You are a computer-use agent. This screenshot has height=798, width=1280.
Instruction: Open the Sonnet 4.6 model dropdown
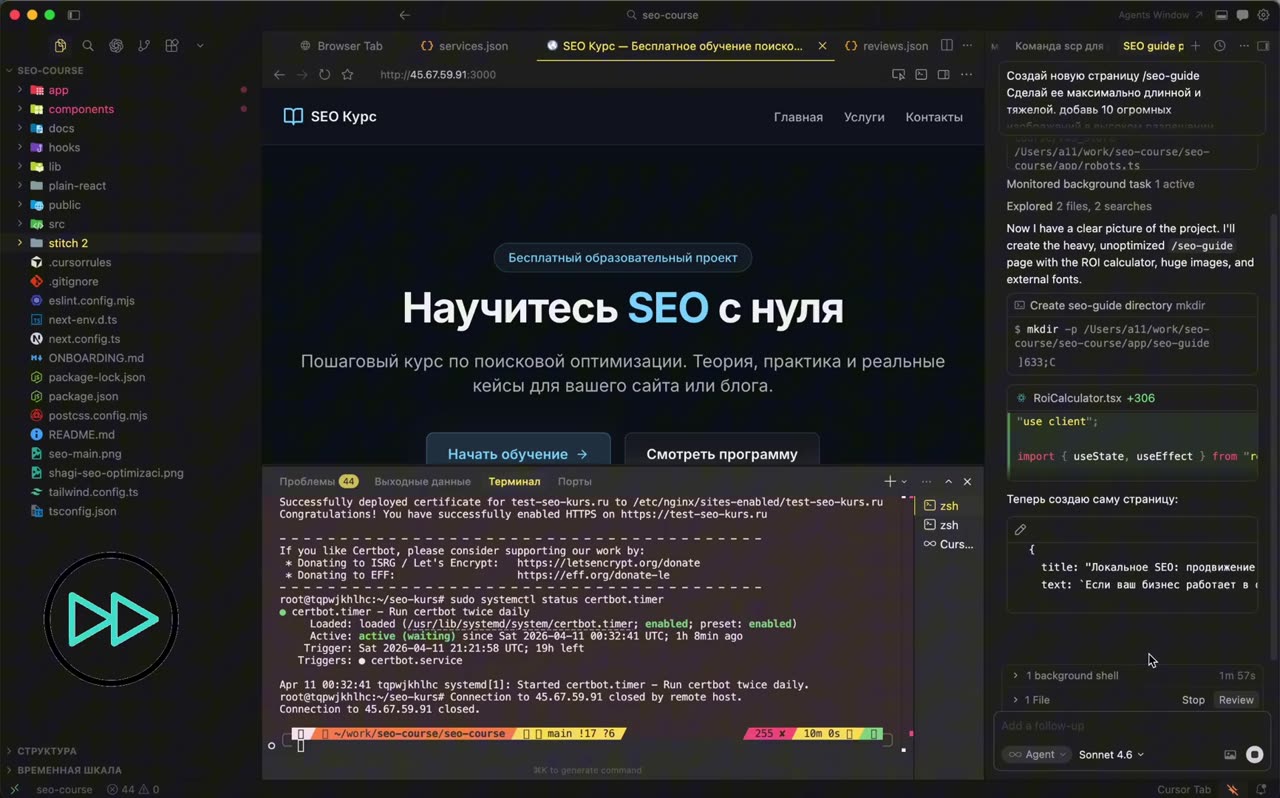coord(1111,755)
